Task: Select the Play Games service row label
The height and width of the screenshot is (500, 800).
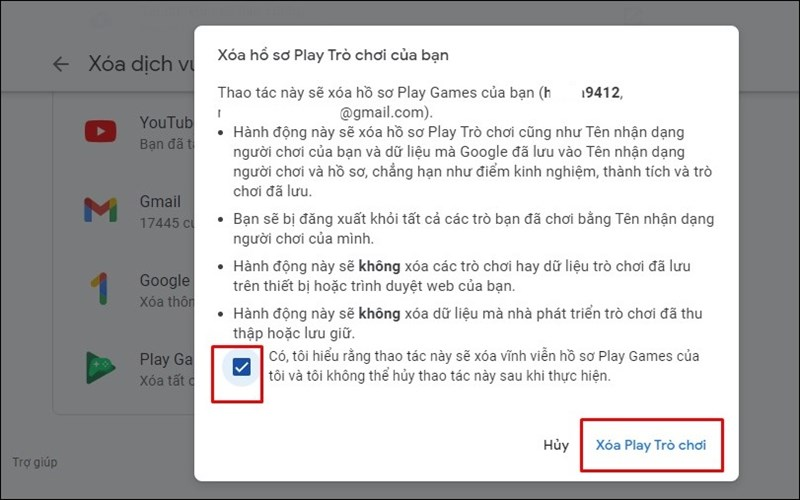Action: click(166, 359)
